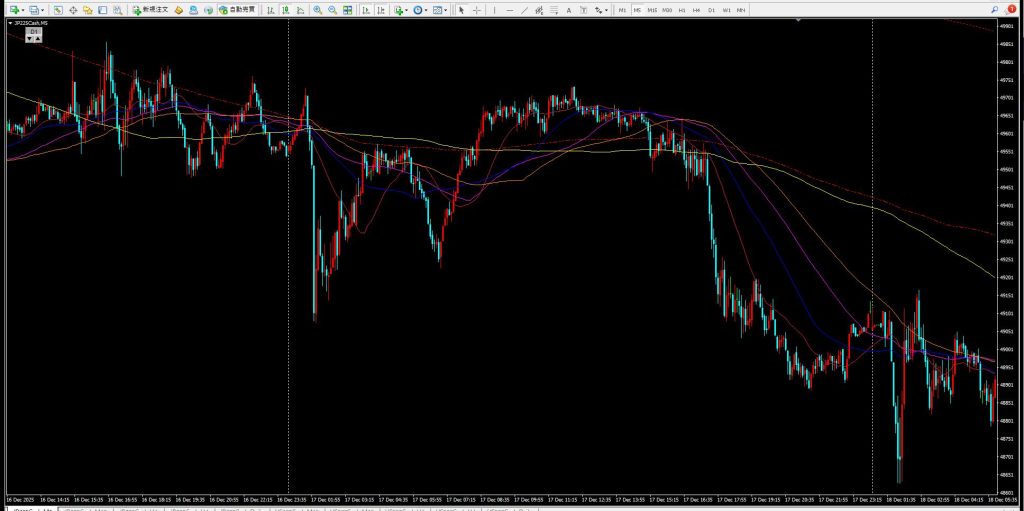Select the text label tool

pos(569,10)
